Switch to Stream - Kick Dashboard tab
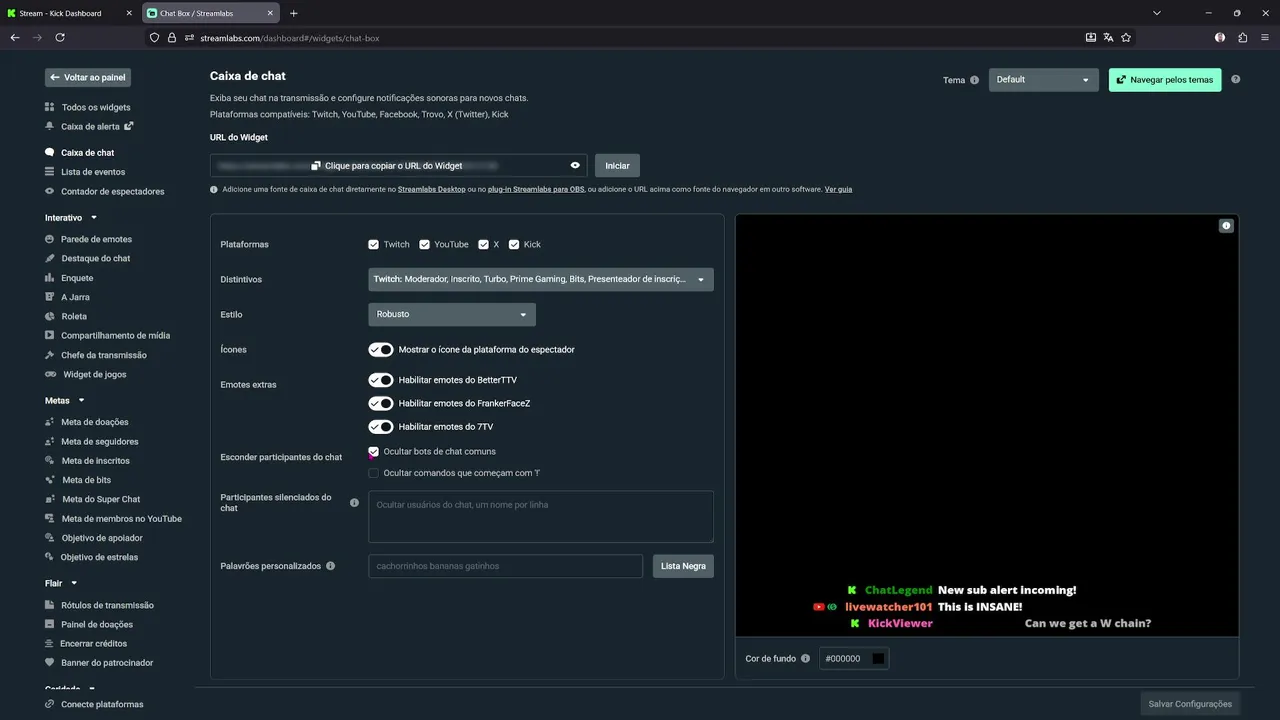 [70, 13]
